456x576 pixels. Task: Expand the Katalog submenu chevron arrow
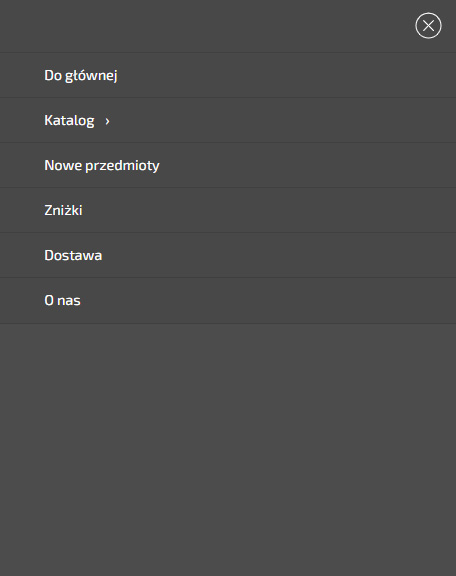coord(107,121)
